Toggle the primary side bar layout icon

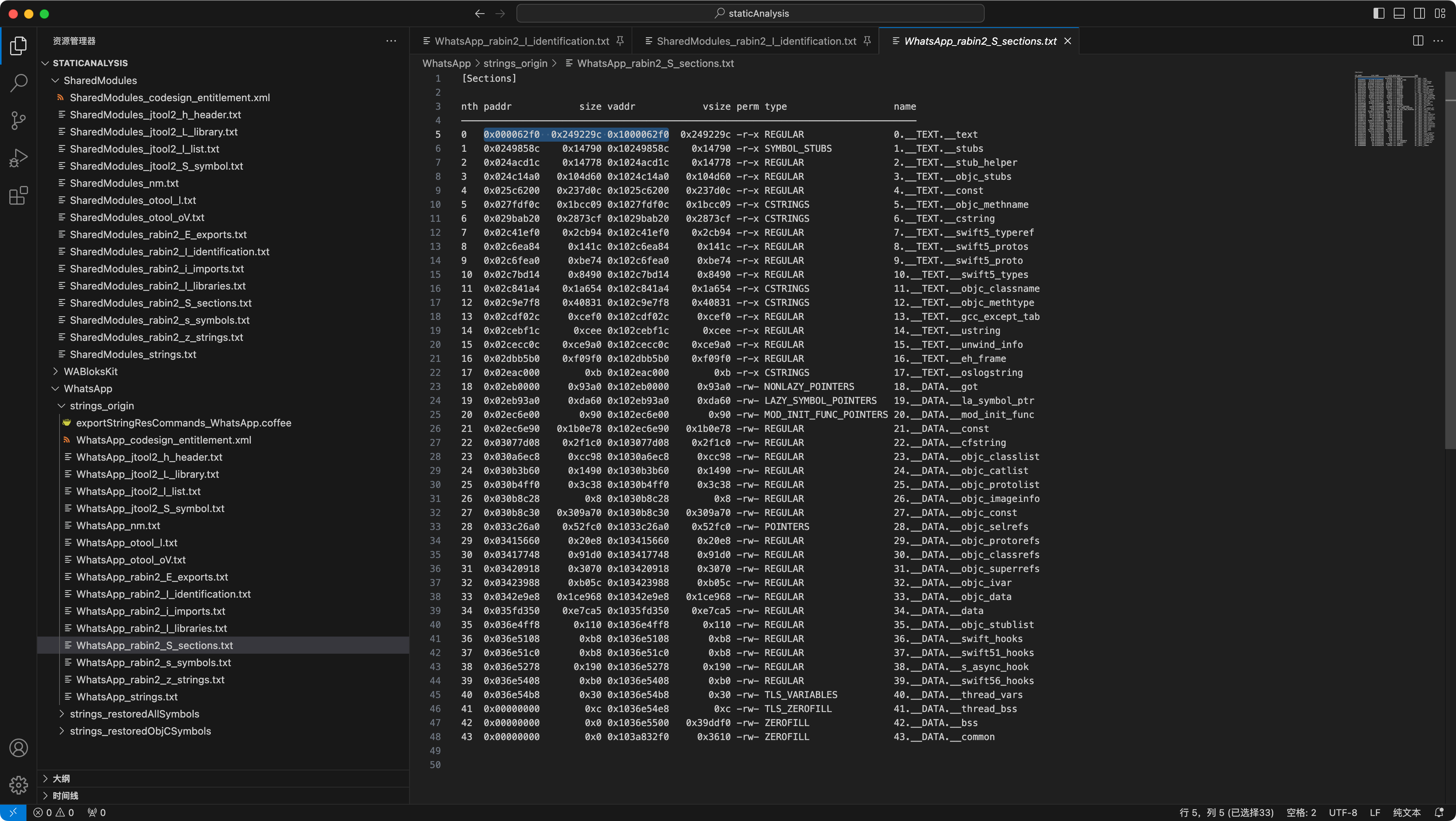click(1379, 14)
